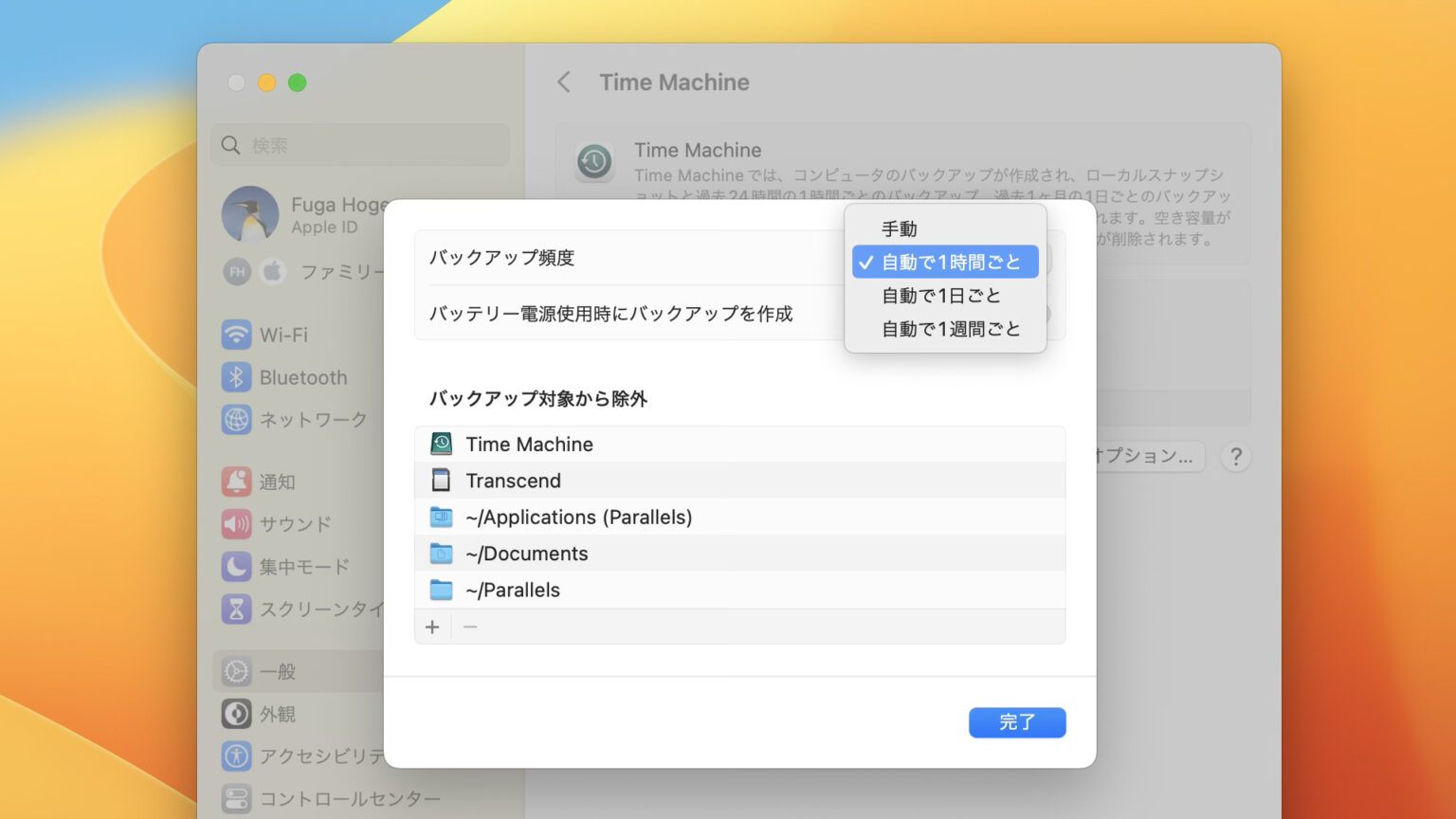Click the question mark help button
1456x819 pixels.
[1235, 457]
